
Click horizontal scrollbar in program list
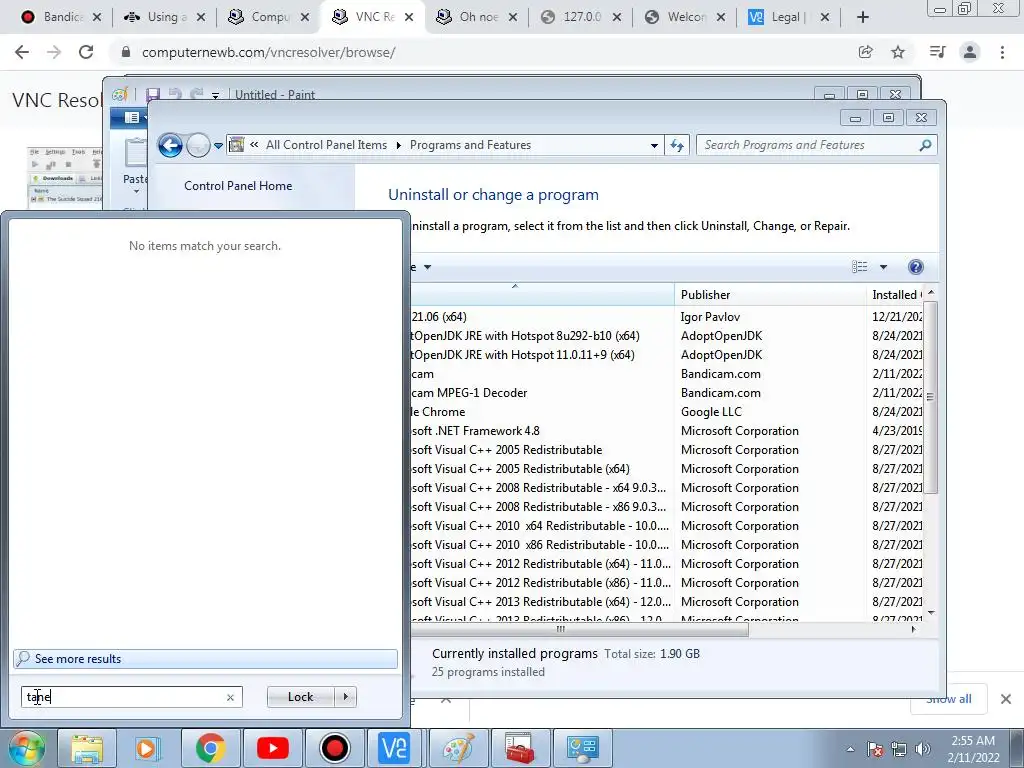[x=579, y=630]
